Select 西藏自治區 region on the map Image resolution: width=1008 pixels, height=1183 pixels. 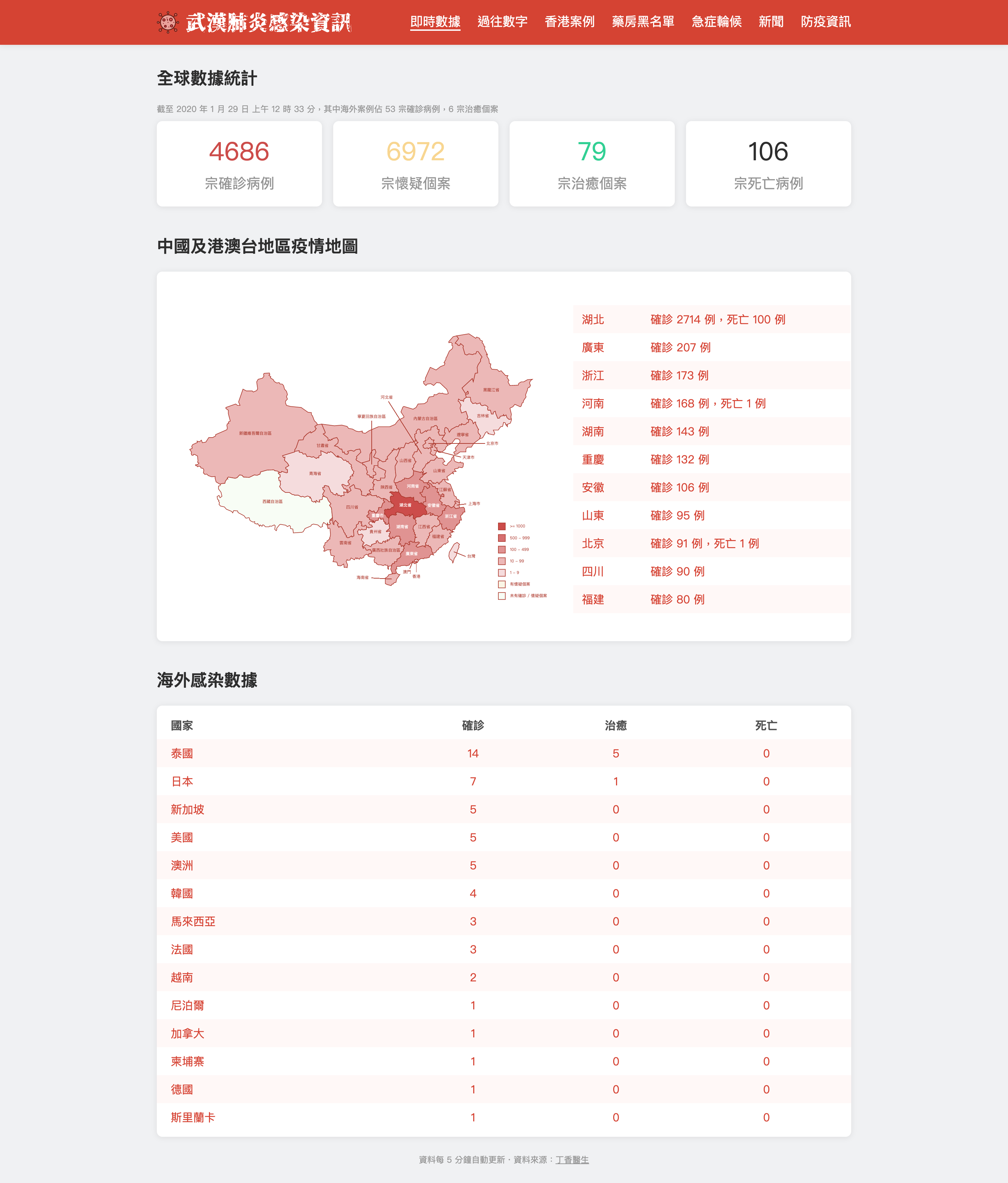point(272,501)
